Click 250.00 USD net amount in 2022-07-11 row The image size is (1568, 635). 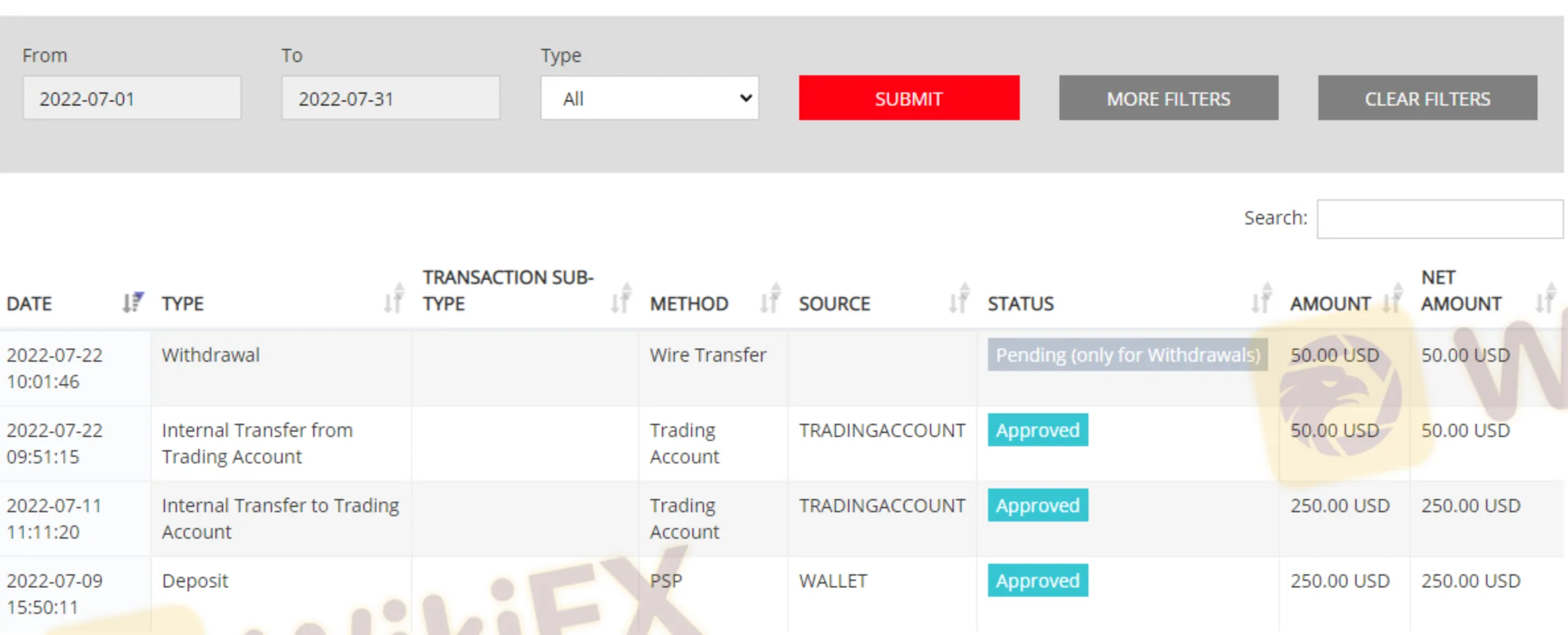tap(1471, 505)
